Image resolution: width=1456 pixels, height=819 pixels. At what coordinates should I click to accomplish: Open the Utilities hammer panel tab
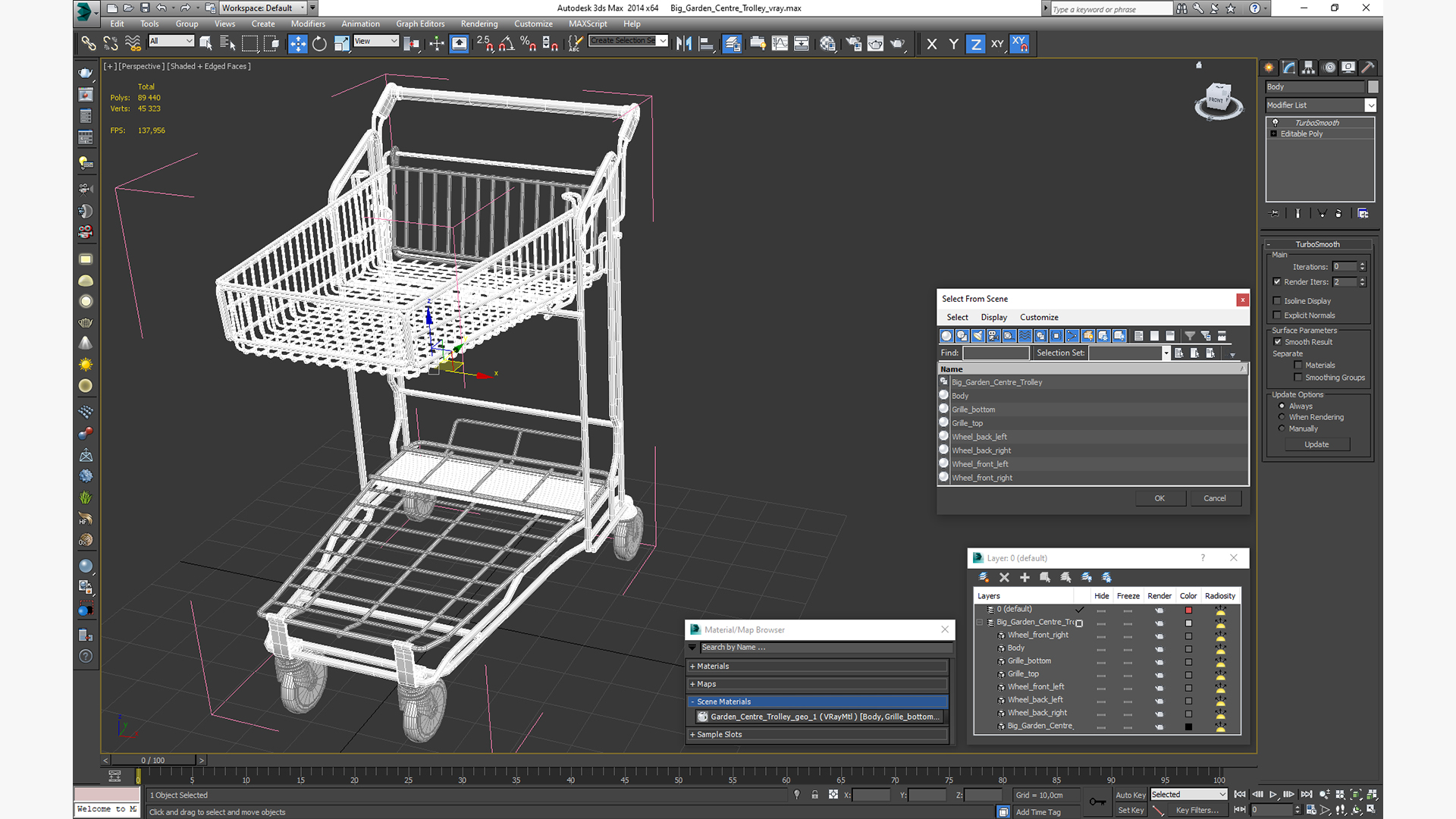(x=1368, y=67)
